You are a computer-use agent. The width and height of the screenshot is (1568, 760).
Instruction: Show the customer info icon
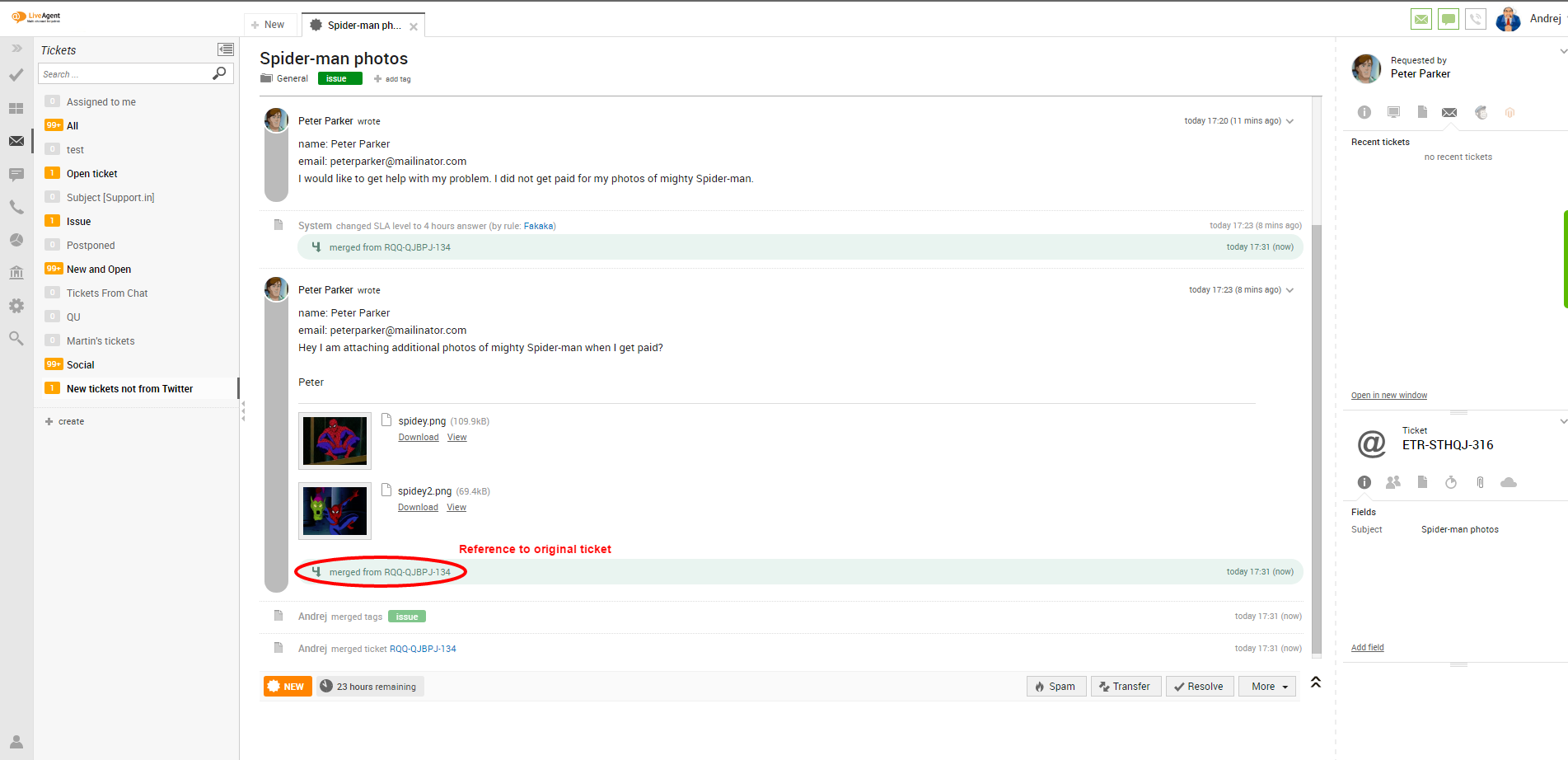[x=1364, y=112]
